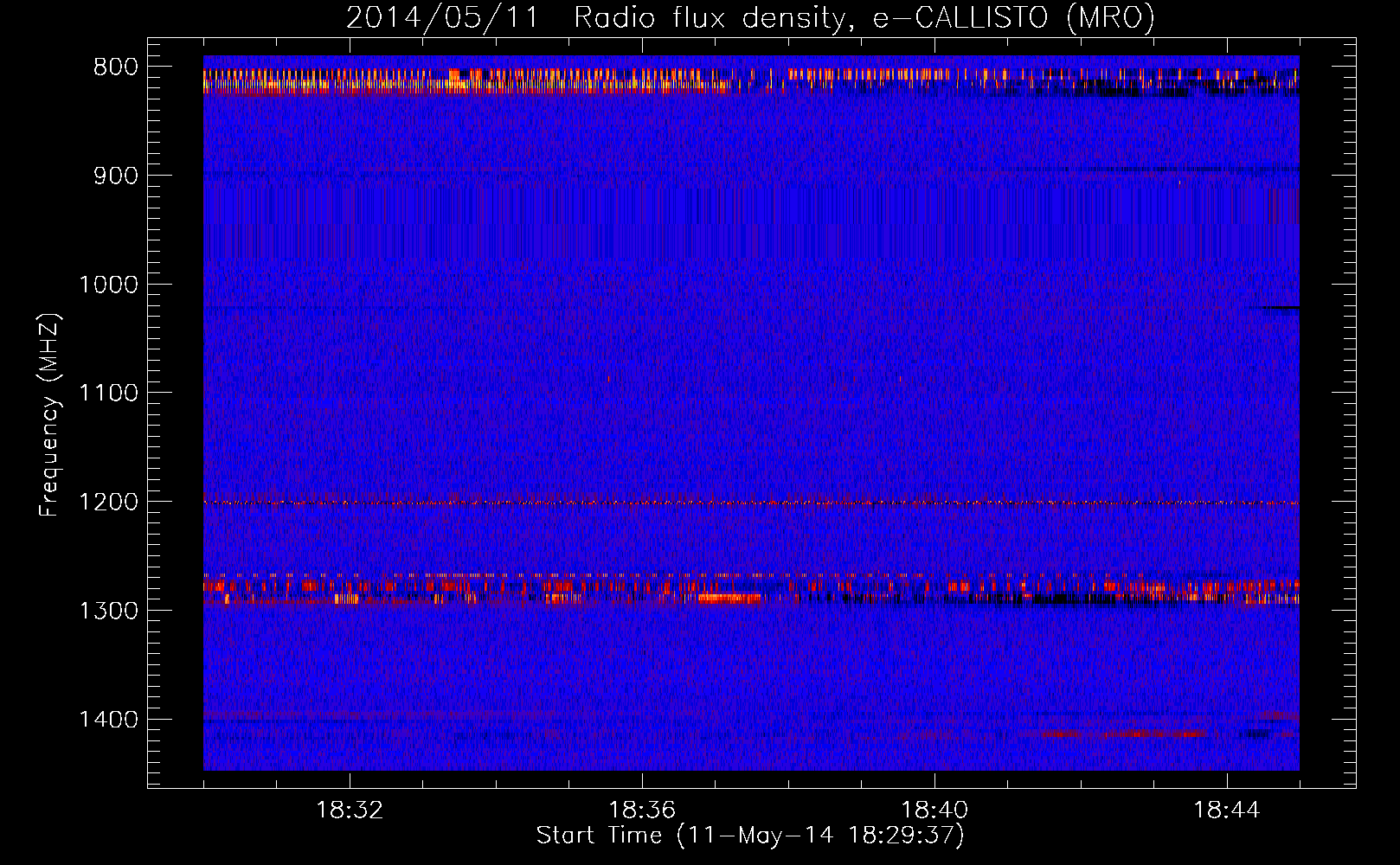Click the 'Start Time (11-May-14 18:29:37)' label

tap(750, 836)
